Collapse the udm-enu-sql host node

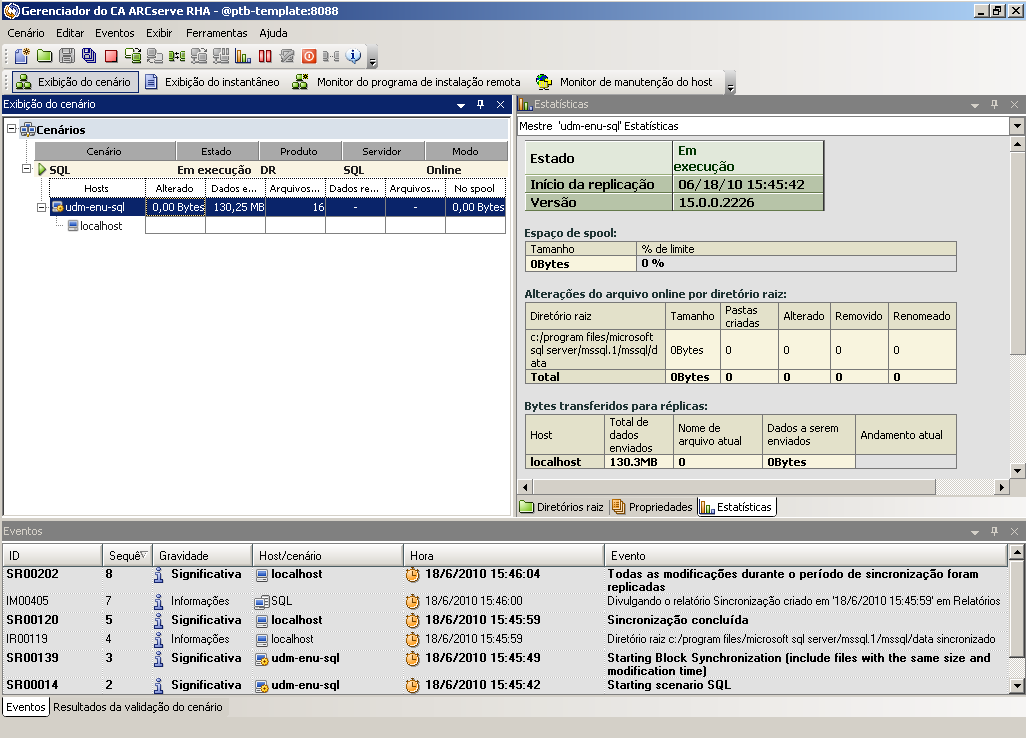42,207
